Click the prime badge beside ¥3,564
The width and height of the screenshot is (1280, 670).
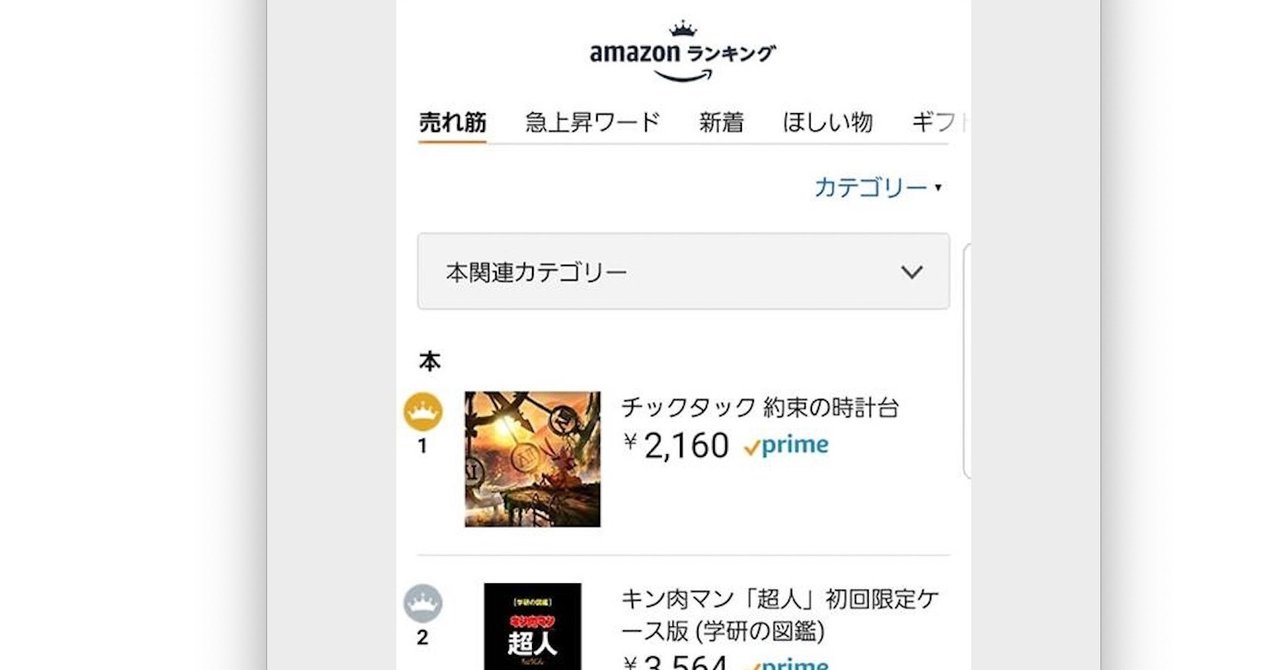(790, 662)
